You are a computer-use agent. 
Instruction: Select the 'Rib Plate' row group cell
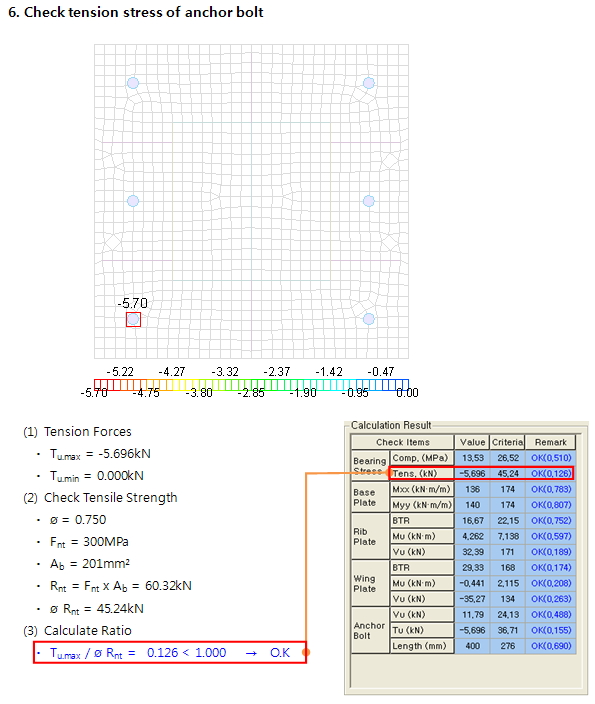(x=370, y=536)
